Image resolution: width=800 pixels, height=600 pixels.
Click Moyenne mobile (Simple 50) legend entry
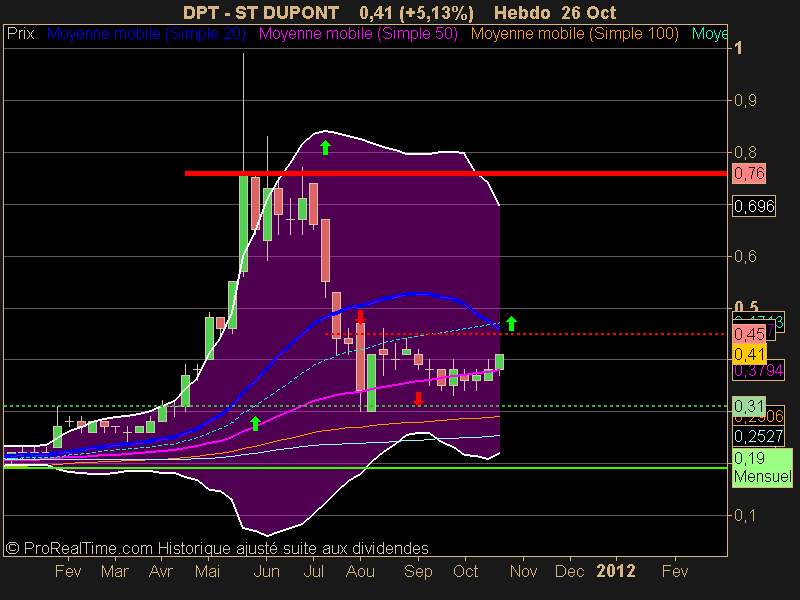coord(358,34)
